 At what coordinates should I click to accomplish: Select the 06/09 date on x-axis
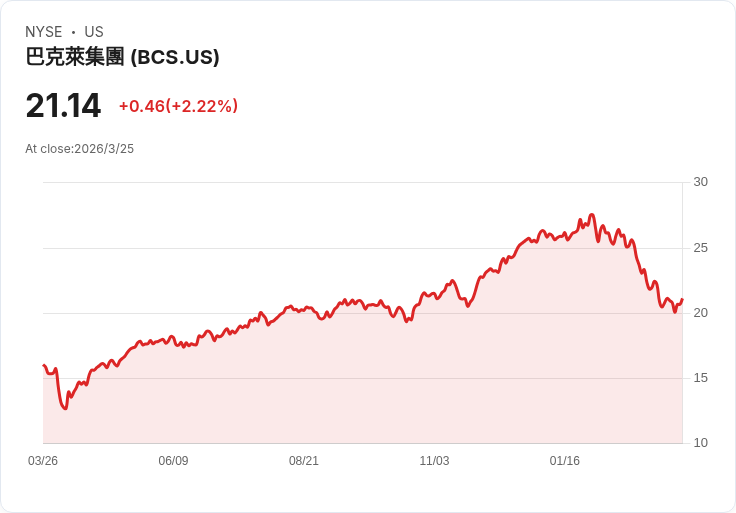173,461
